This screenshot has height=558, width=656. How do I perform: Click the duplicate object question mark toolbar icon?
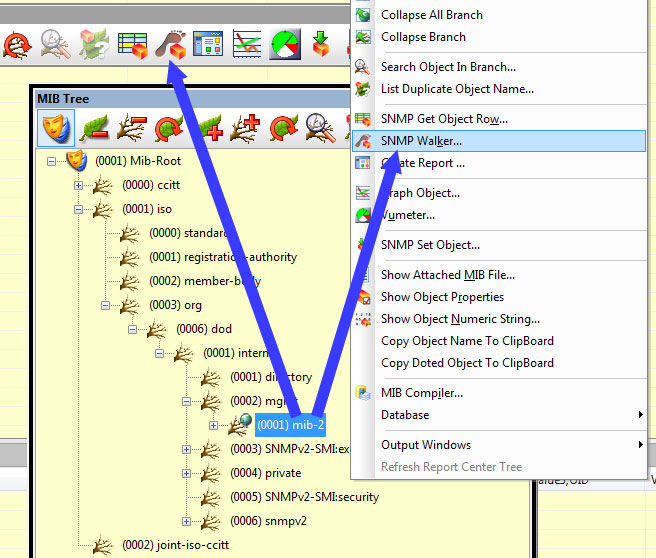(94, 44)
